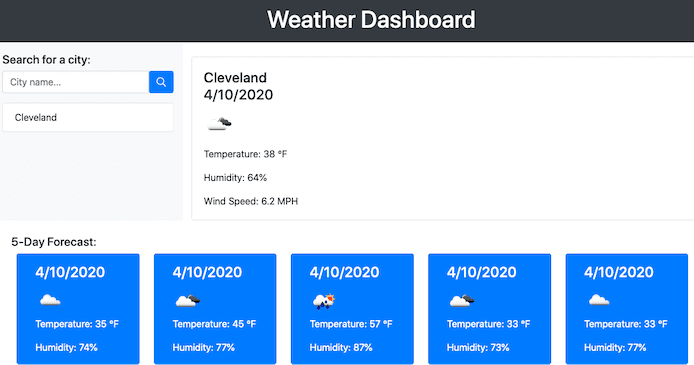Screen dimensions: 694x365
Task: Select the forecast card with Humidity: 87%
Action: [352, 309]
